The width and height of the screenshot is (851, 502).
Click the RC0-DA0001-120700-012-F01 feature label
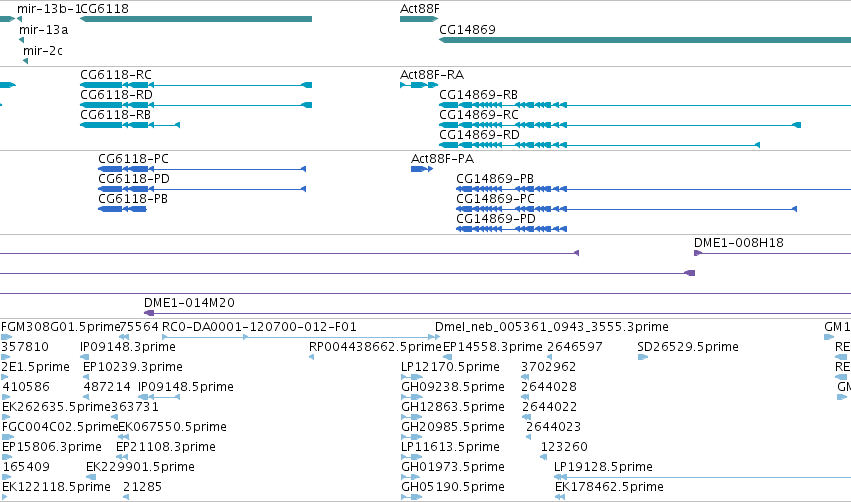click(x=259, y=327)
